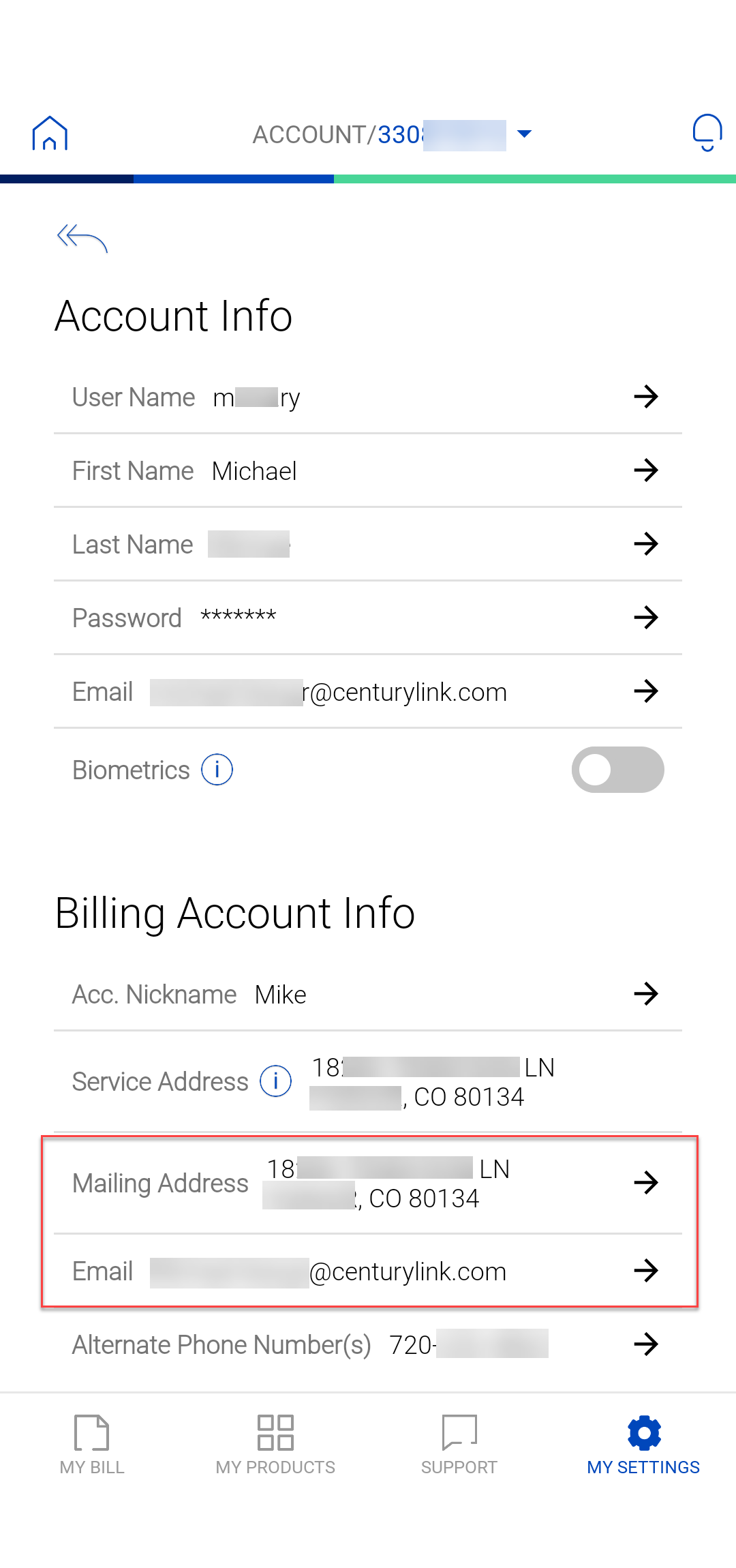736x1568 pixels.
Task: Click the Service Address info circle
Action: pyautogui.click(x=275, y=1081)
